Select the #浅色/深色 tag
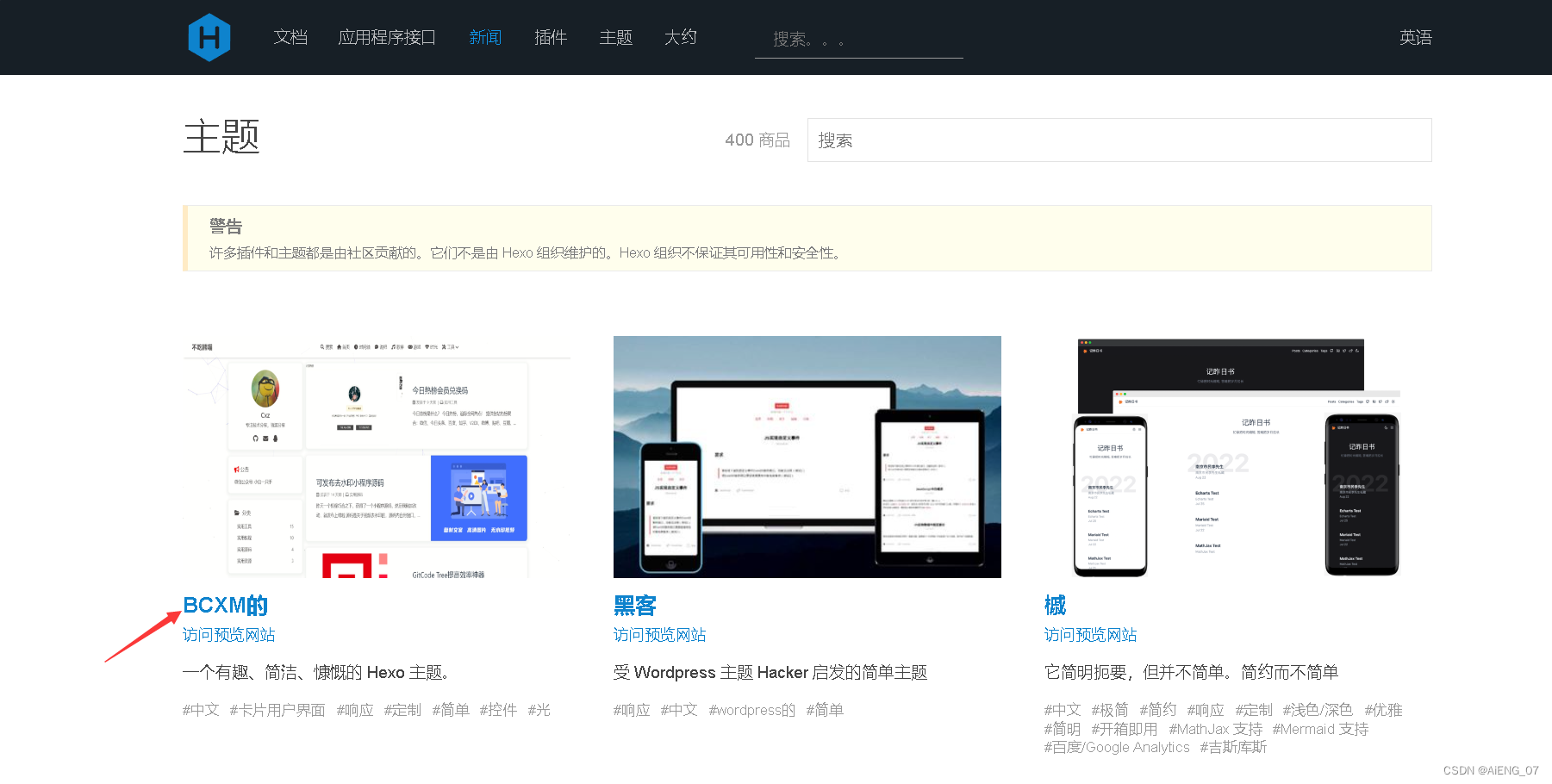The width and height of the screenshot is (1552, 784). click(1318, 710)
